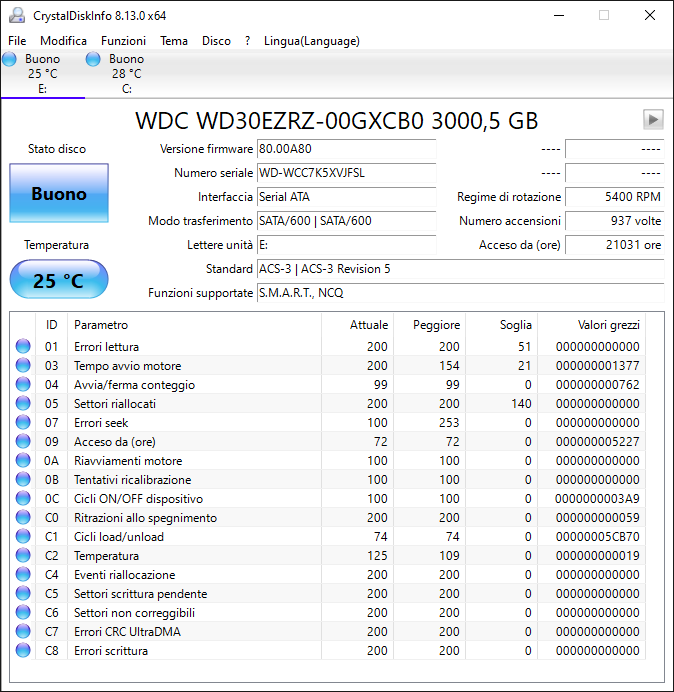
Task: Open the File menu
Action: click(x=17, y=41)
